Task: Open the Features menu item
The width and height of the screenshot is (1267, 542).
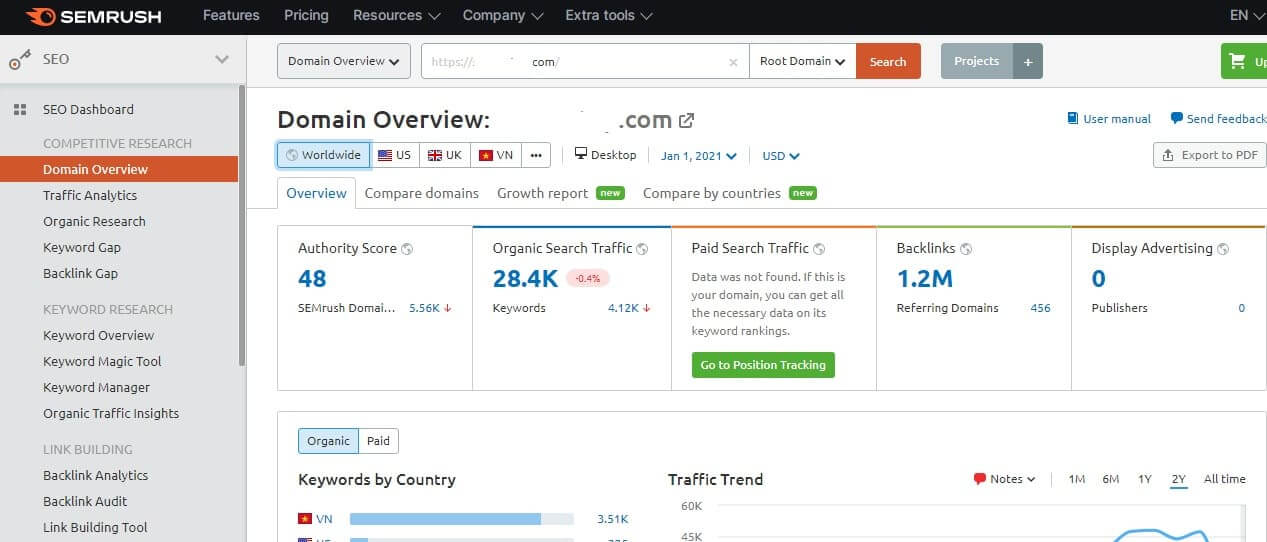Action: tap(231, 16)
